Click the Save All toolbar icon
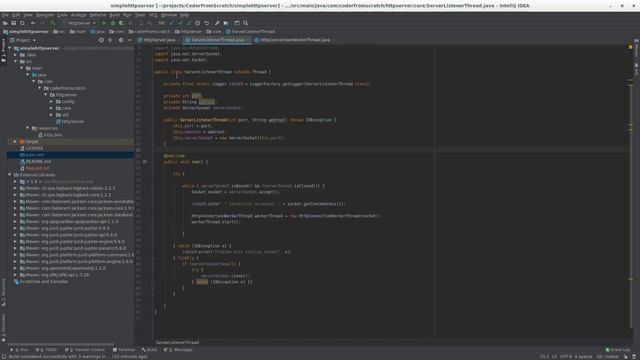 (x=13, y=23)
